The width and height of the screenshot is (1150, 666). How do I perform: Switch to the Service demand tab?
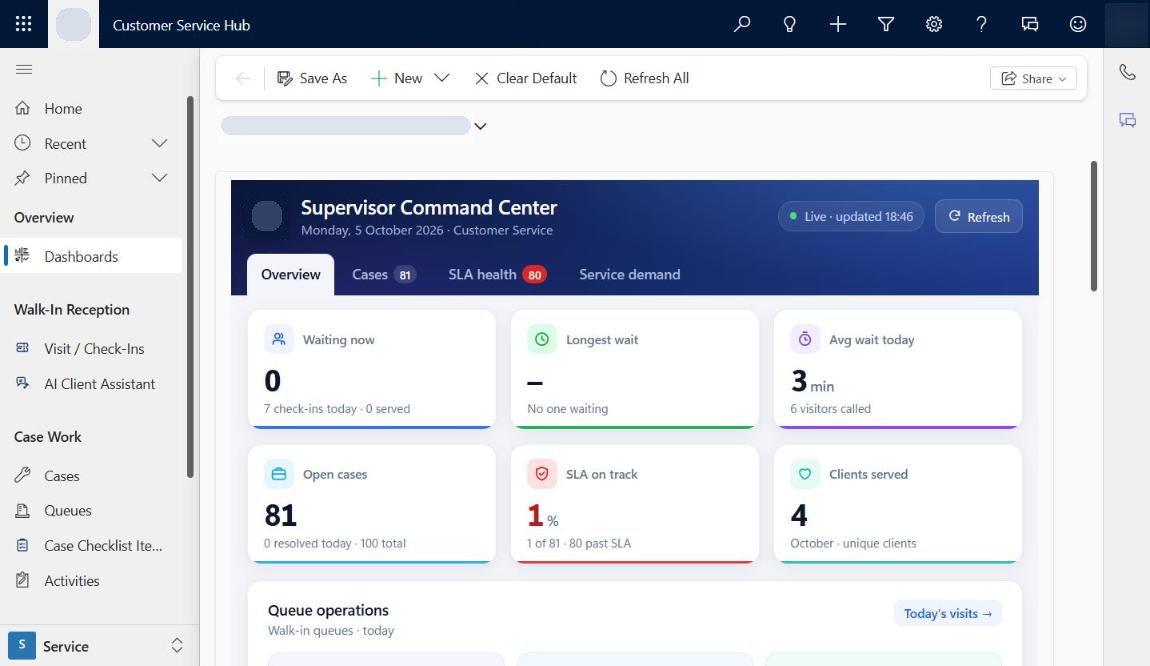tap(629, 274)
